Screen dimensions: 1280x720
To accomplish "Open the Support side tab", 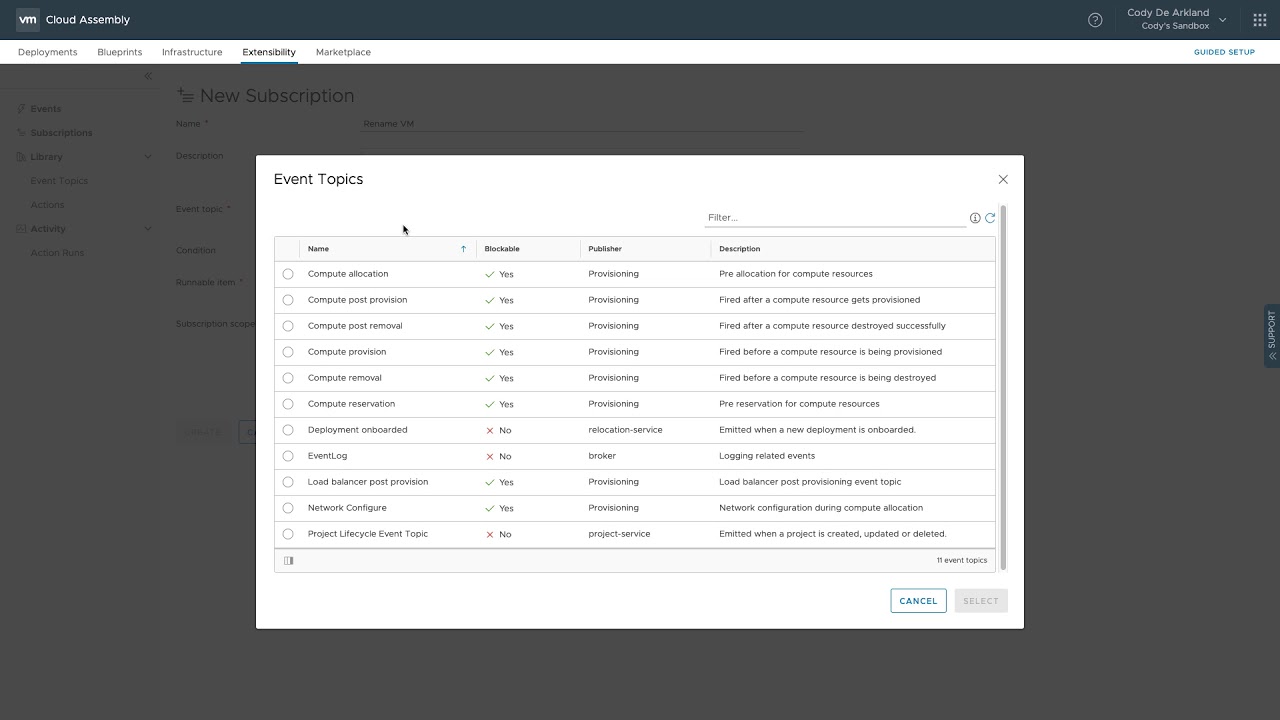I will 1271,335.
